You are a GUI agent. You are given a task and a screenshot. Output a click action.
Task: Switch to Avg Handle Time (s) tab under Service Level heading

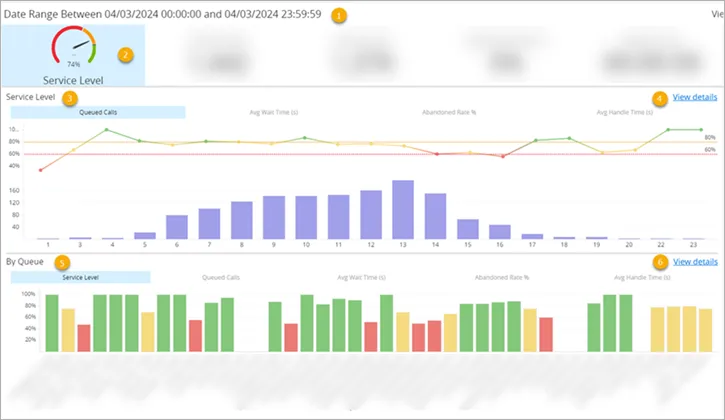[x=625, y=112]
